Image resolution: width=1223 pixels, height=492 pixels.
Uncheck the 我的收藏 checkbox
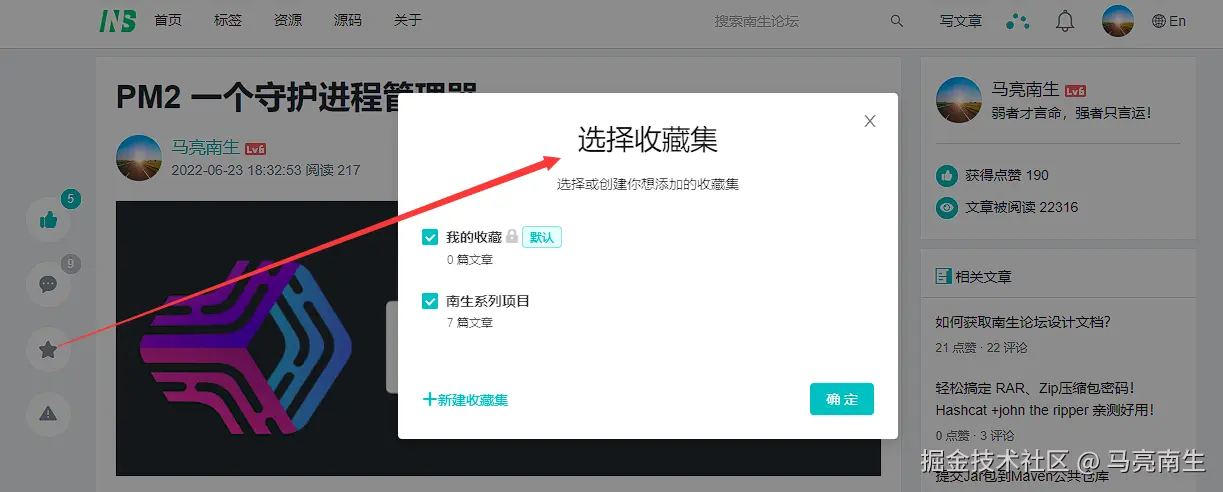(430, 237)
